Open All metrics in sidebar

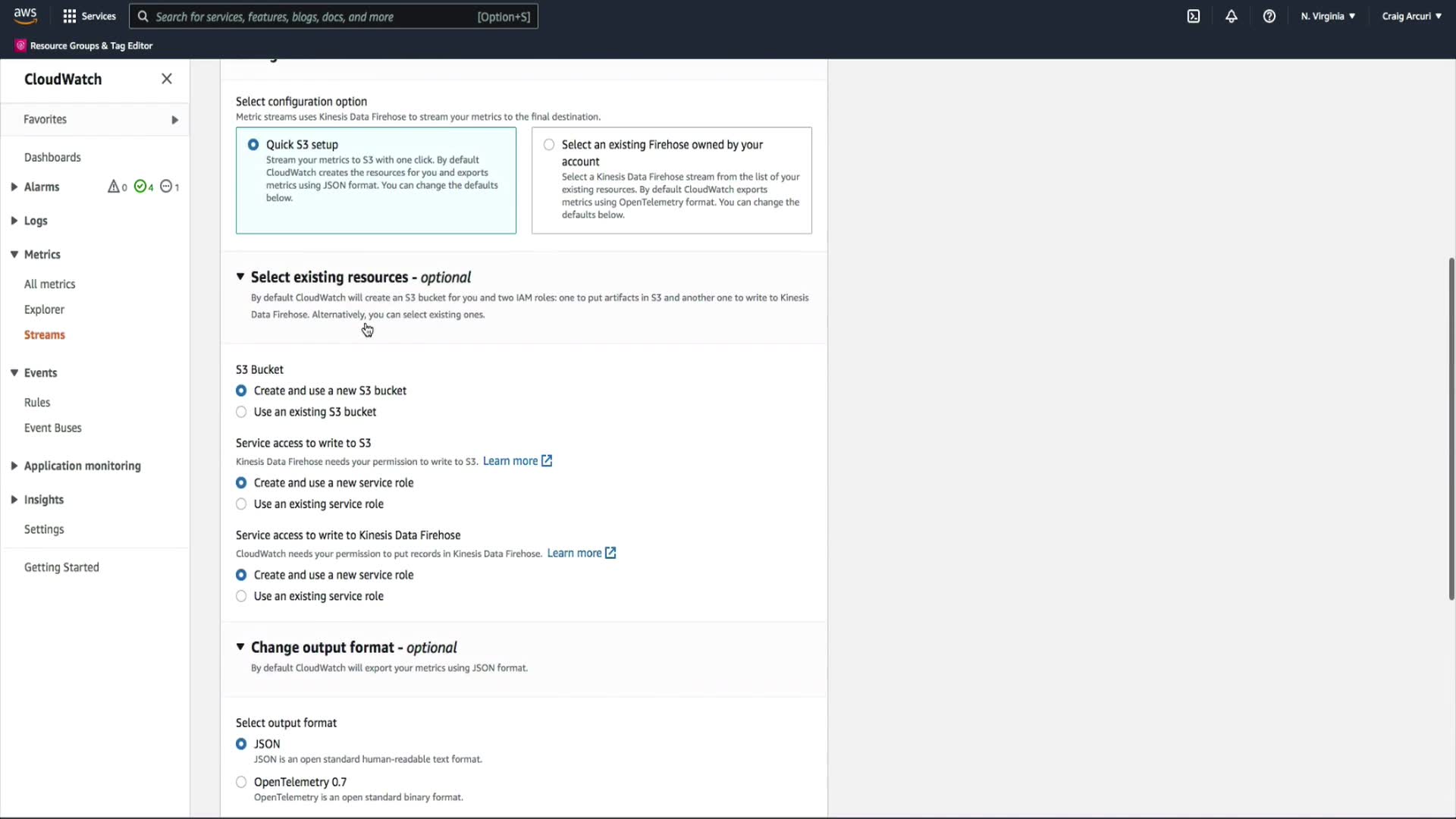(x=49, y=284)
